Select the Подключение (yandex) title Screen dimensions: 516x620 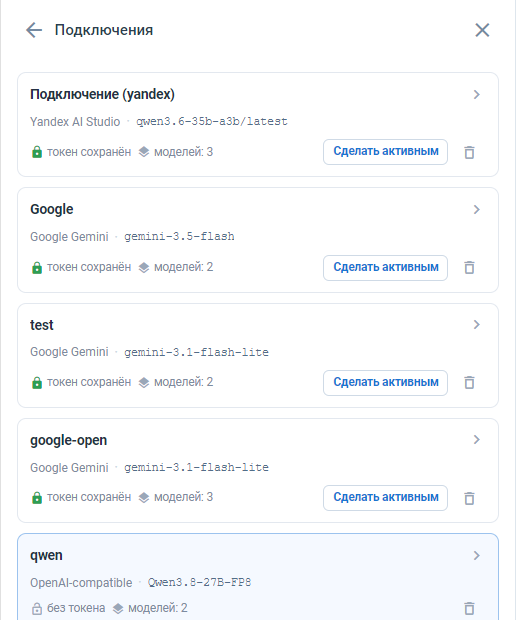pyautogui.click(x=102, y=95)
